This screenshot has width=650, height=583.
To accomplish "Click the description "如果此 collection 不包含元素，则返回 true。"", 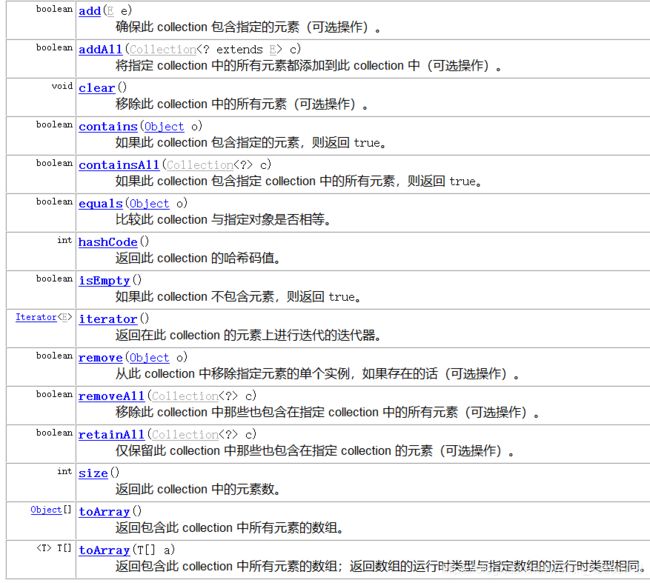I will (238, 297).
